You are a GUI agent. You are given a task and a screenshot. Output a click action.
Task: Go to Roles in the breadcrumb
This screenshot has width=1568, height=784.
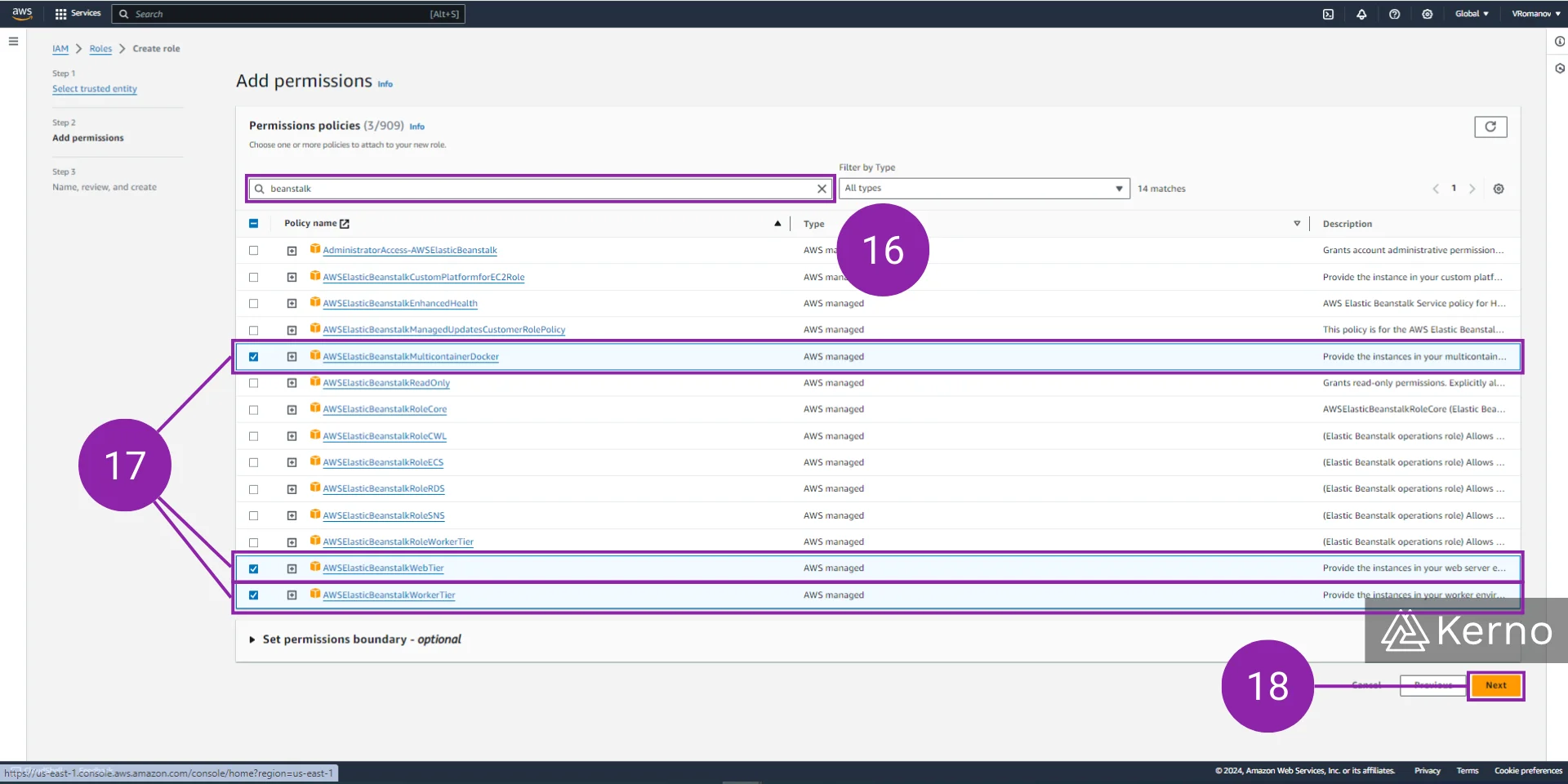coord(100,49)
